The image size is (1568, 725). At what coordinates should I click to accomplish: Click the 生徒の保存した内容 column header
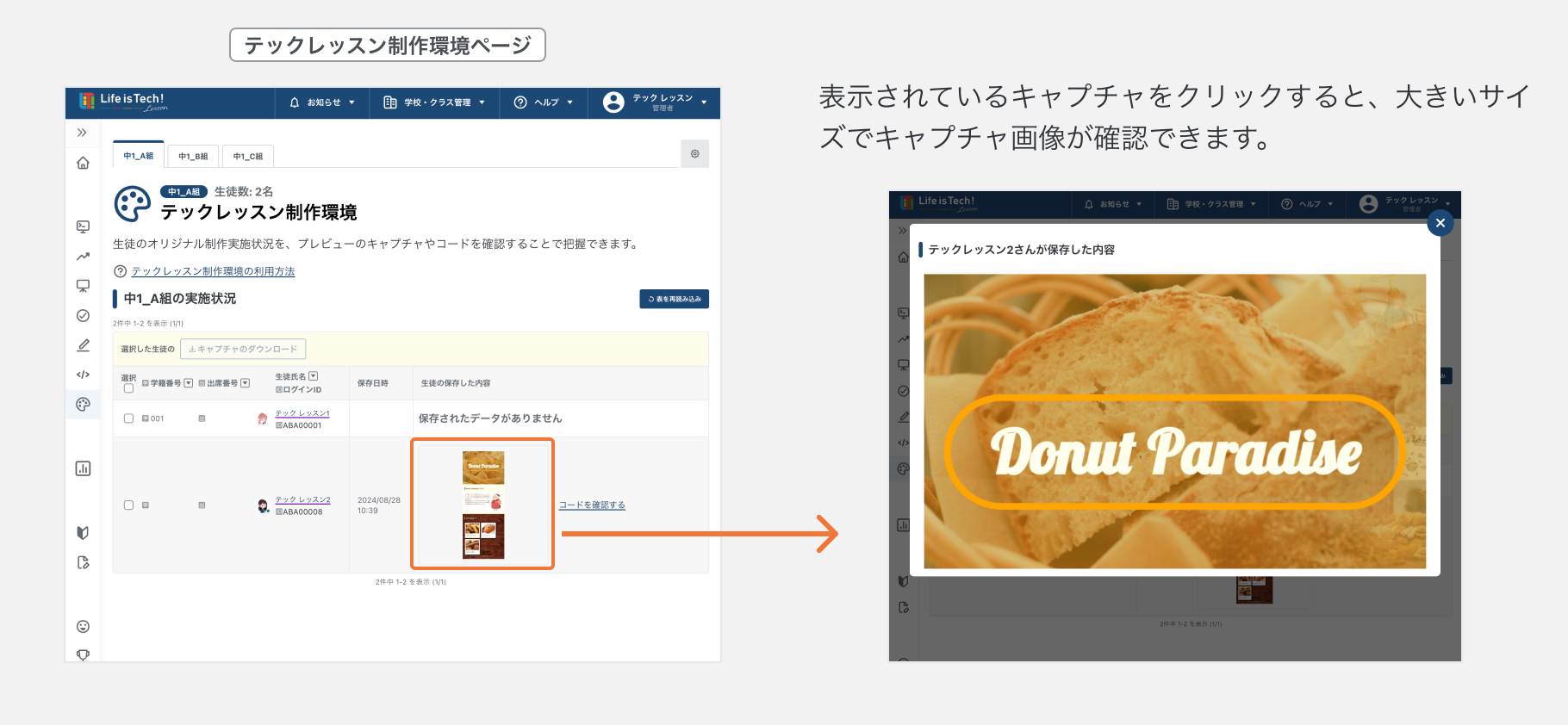click(x=456, y=383)
